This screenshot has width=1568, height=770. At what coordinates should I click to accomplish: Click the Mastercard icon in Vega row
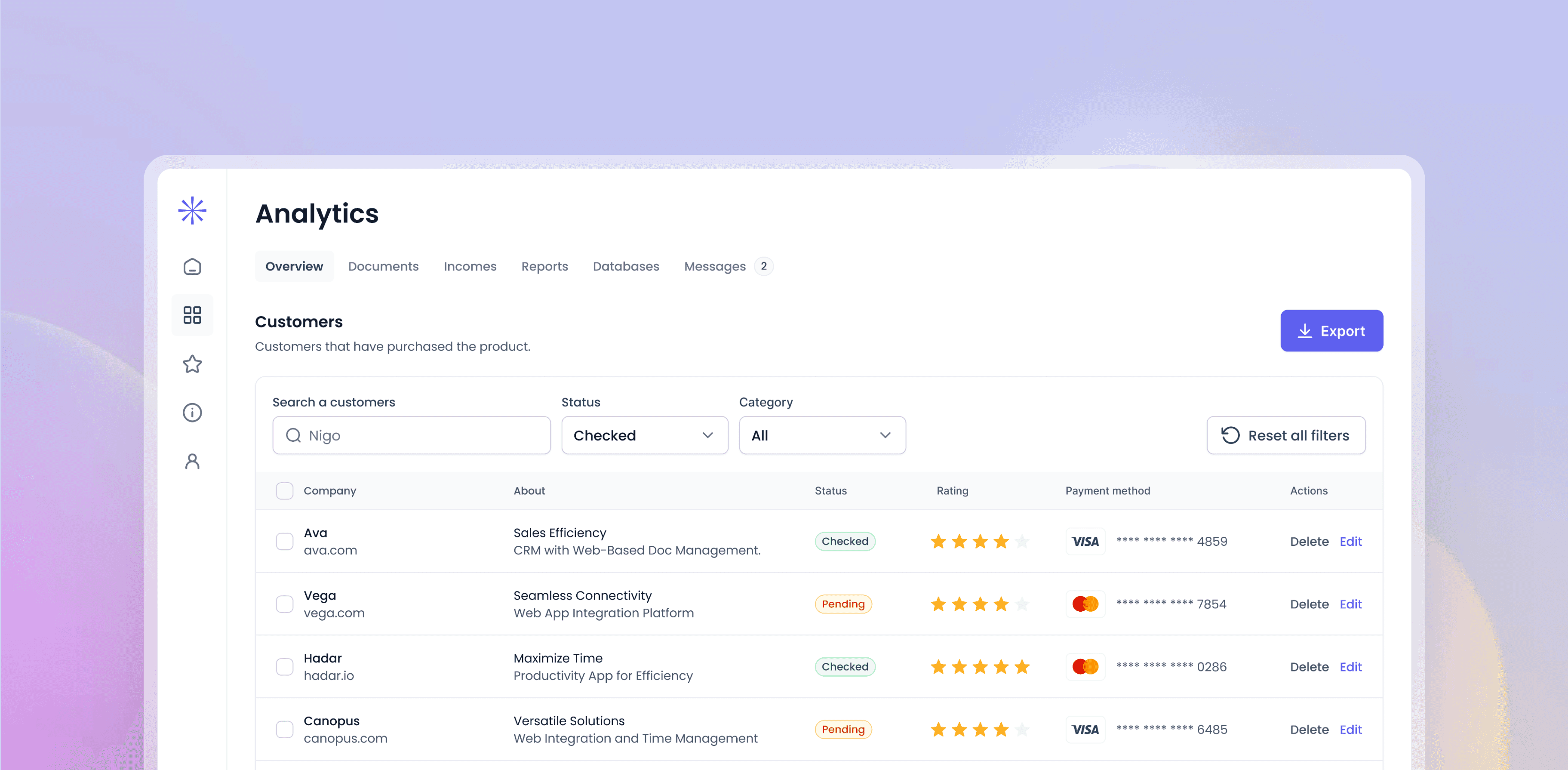[x=1085, y=604]
